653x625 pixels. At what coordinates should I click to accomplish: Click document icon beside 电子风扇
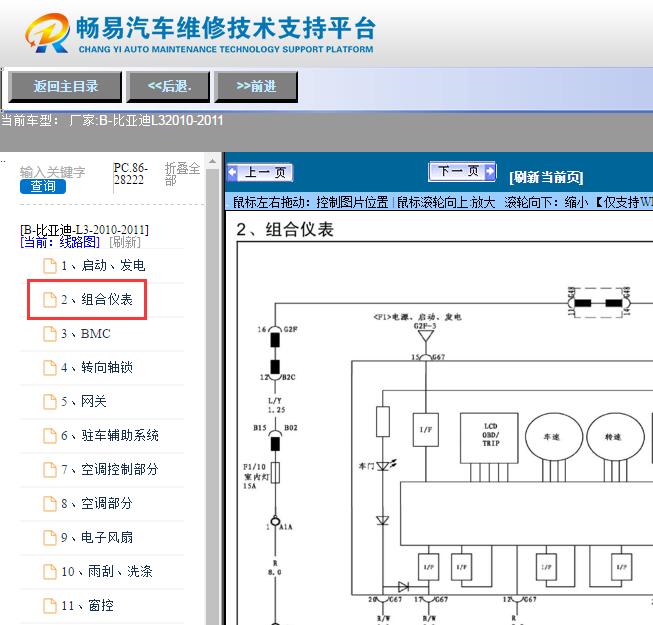(x=50, y=538)
